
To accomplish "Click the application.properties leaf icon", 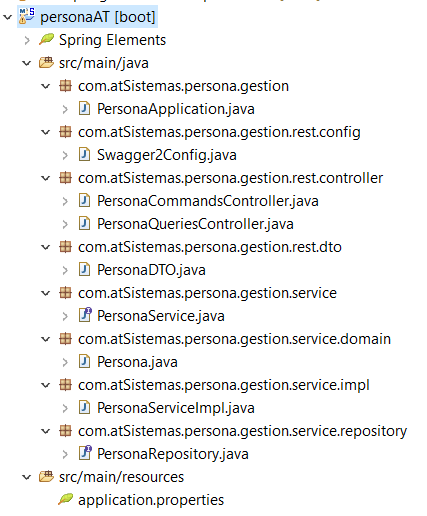I will coord(65,499).
